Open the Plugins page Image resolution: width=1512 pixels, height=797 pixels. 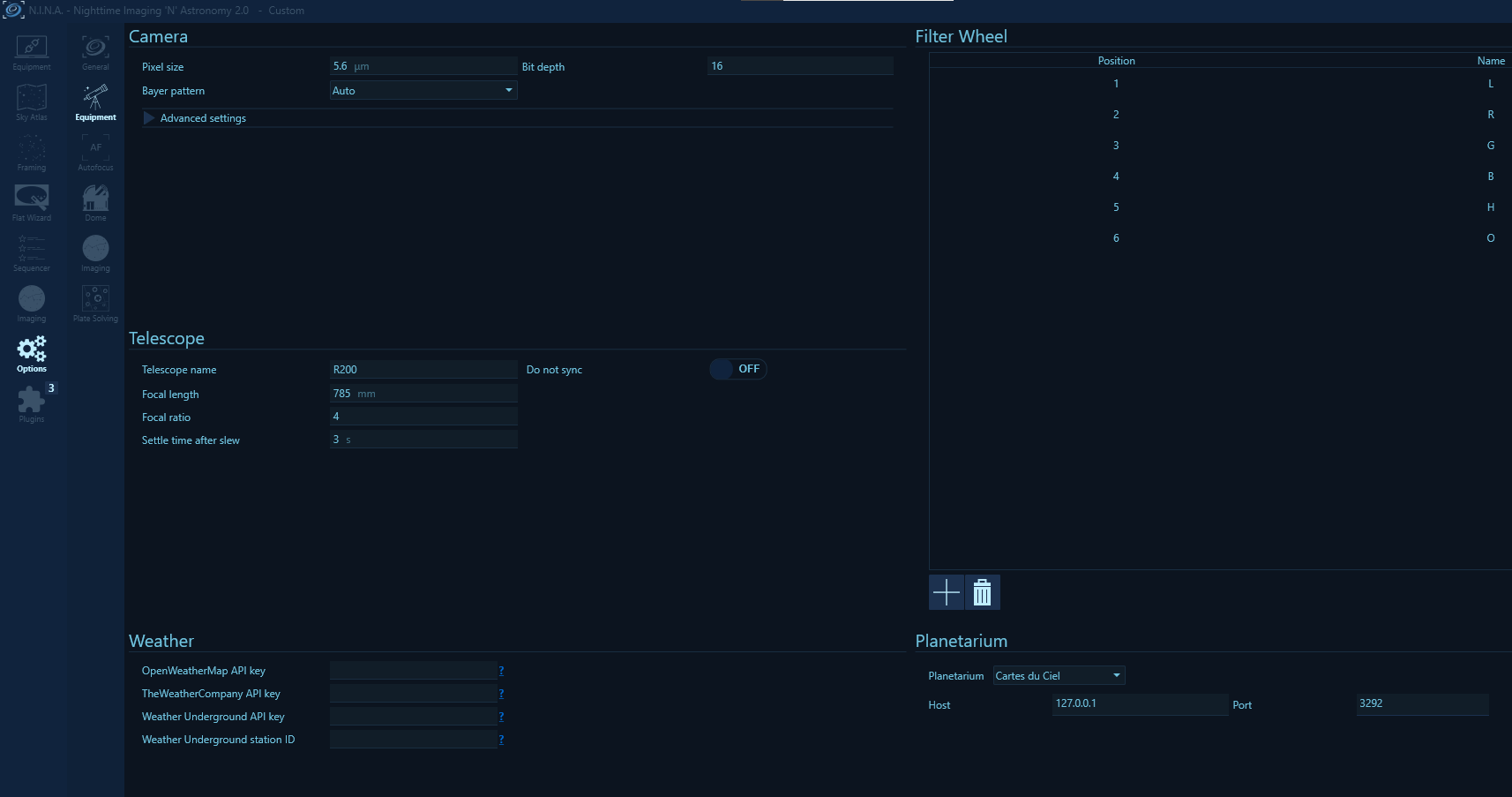click(32, 404)
